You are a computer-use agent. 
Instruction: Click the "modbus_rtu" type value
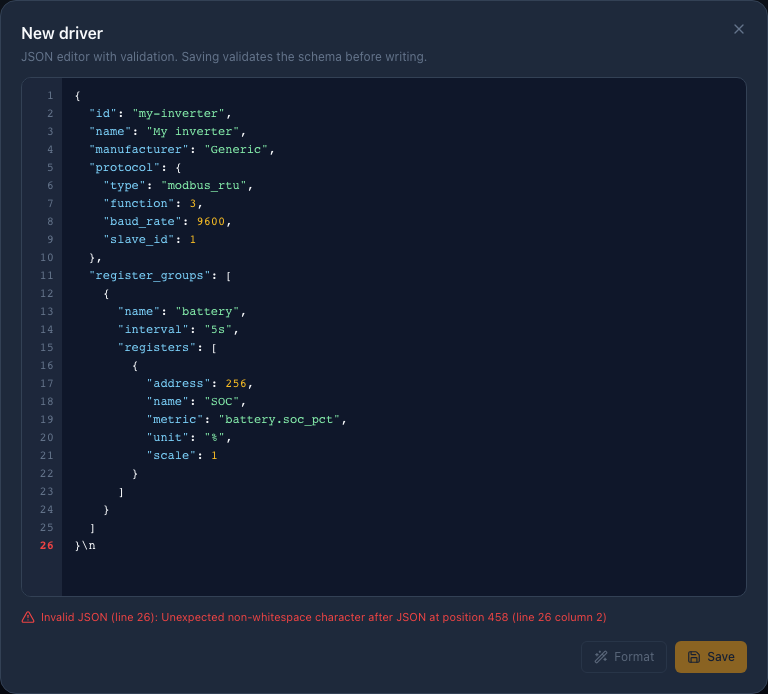click(x=203, y=185)
